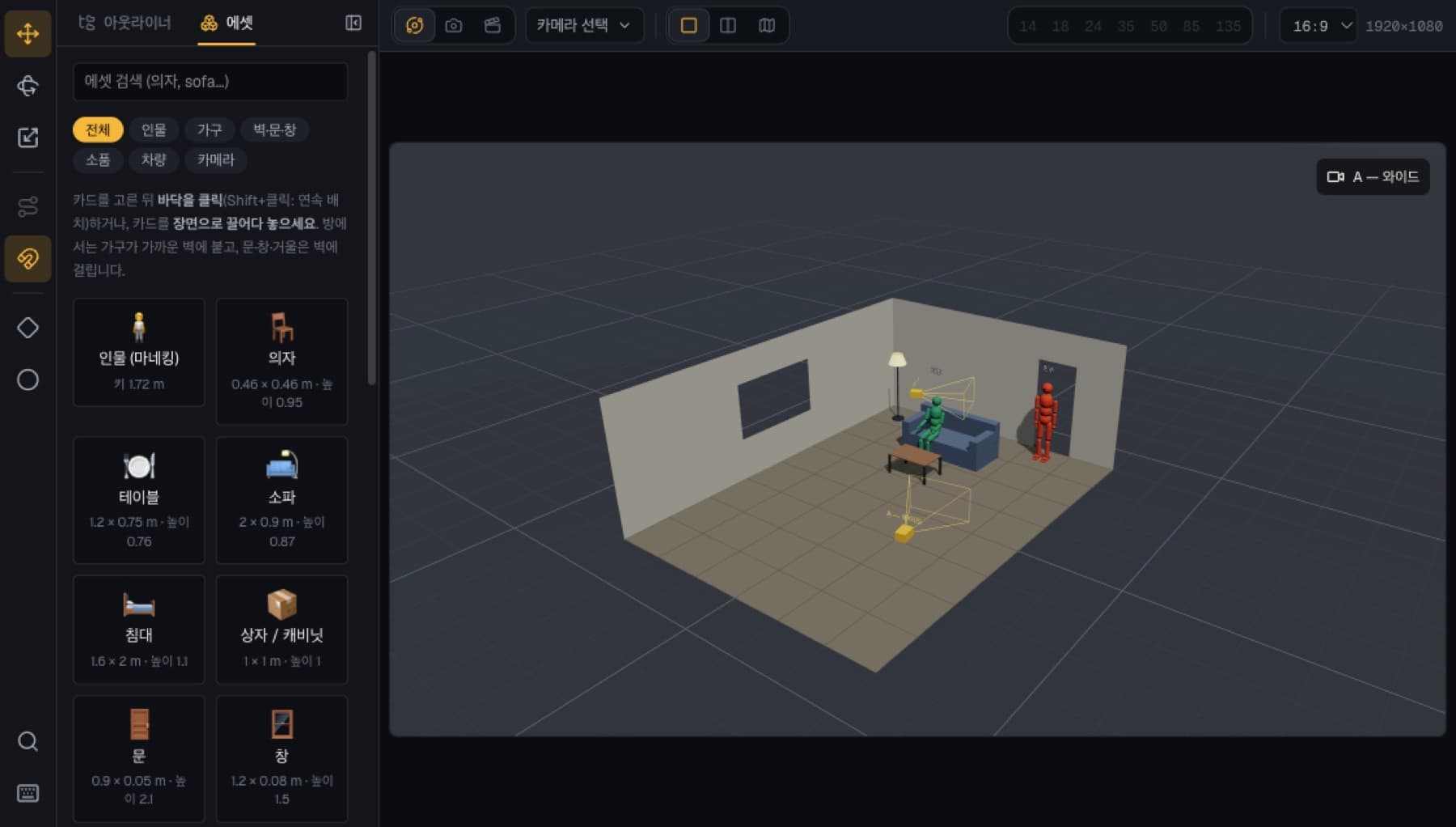Switch to the camera view icon
1456x827 pixels.
[454, 25]
